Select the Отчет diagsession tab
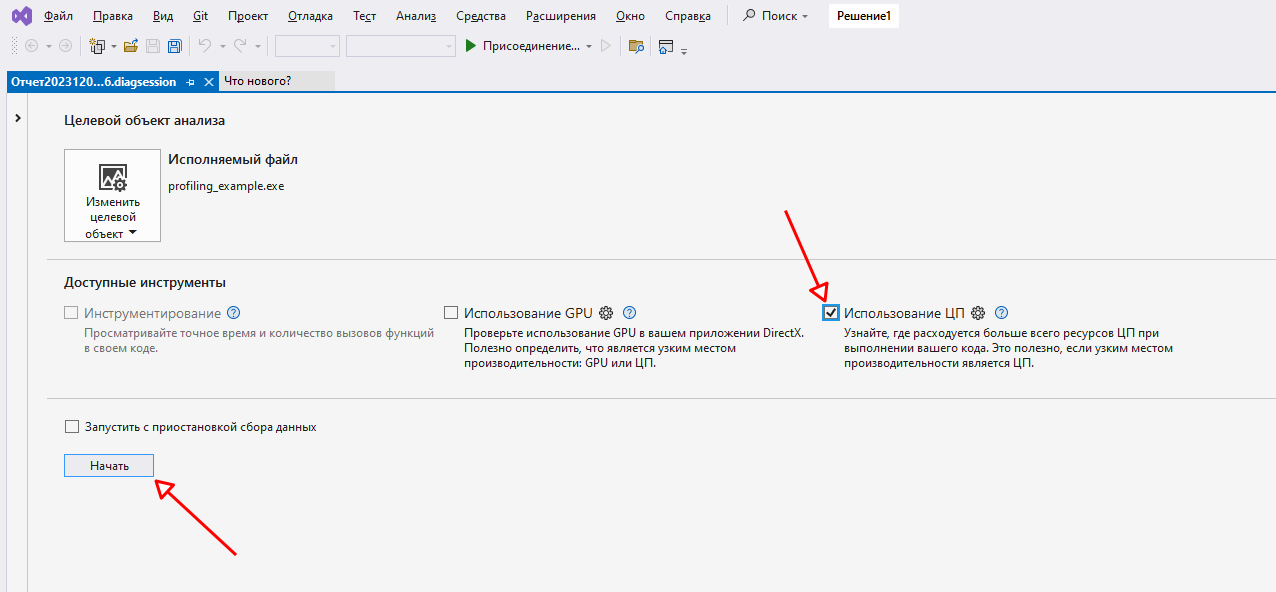 pos(94,82)
